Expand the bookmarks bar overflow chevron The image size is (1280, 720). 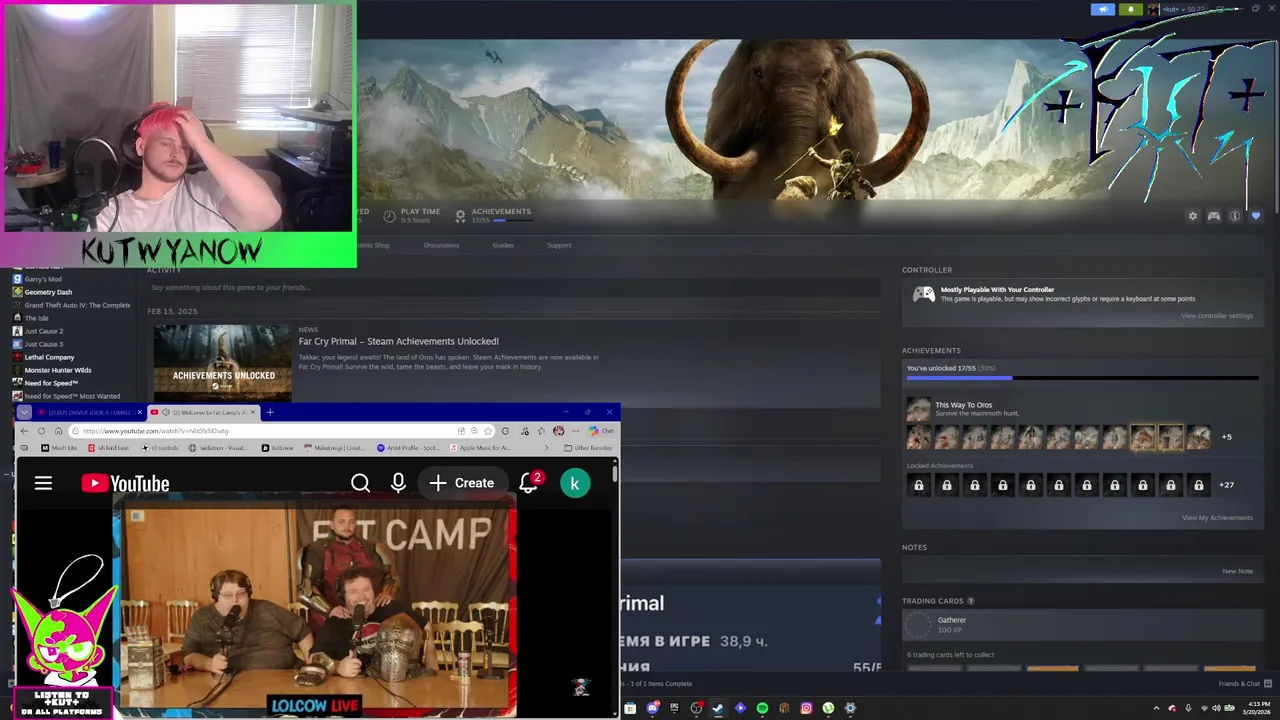coord(546,448)
